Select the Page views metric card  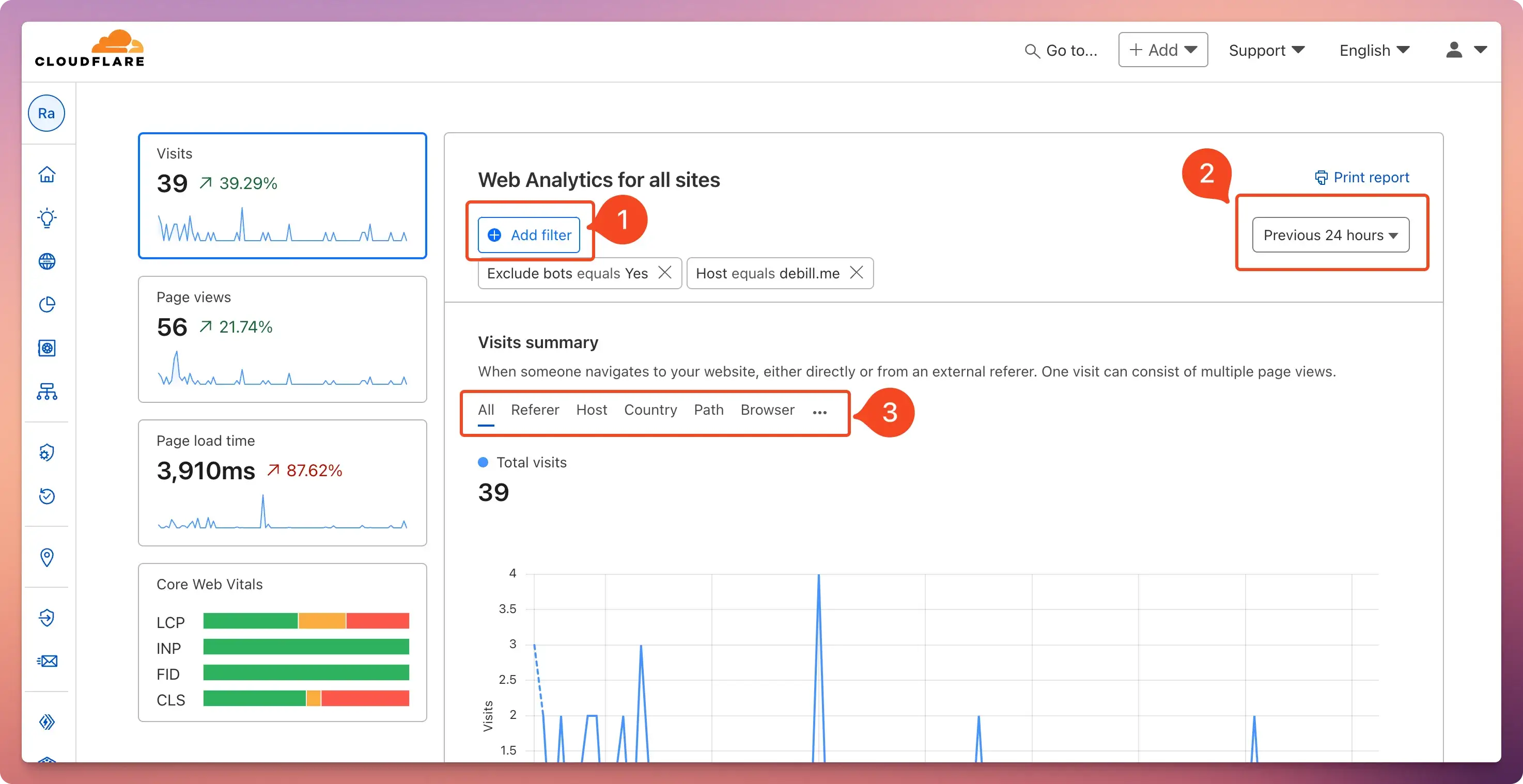click(282, 339)
